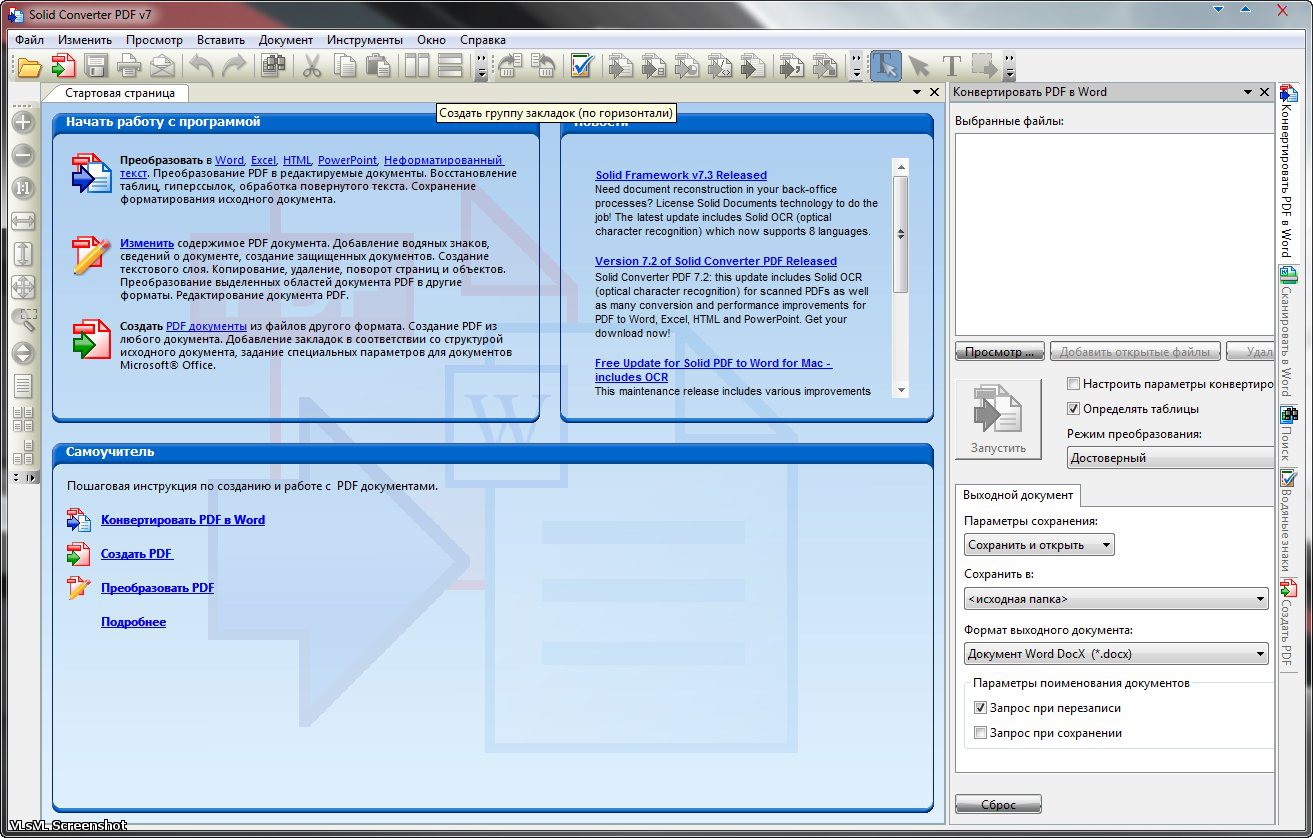The image size is (1313, 838).
Task: Uncheck Запрос при перезаписи option
Action: 980,708
